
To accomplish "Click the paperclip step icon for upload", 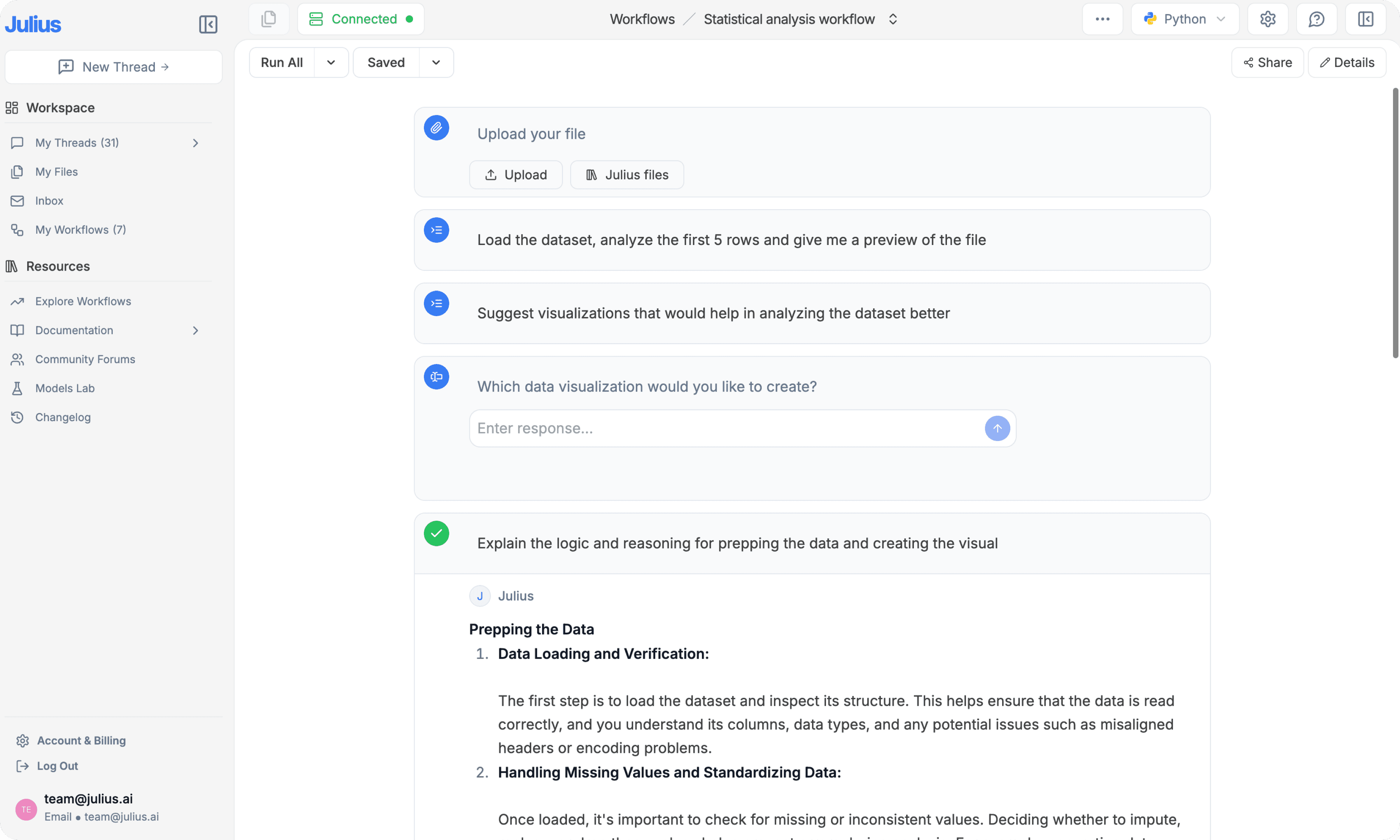I will 436,128.
